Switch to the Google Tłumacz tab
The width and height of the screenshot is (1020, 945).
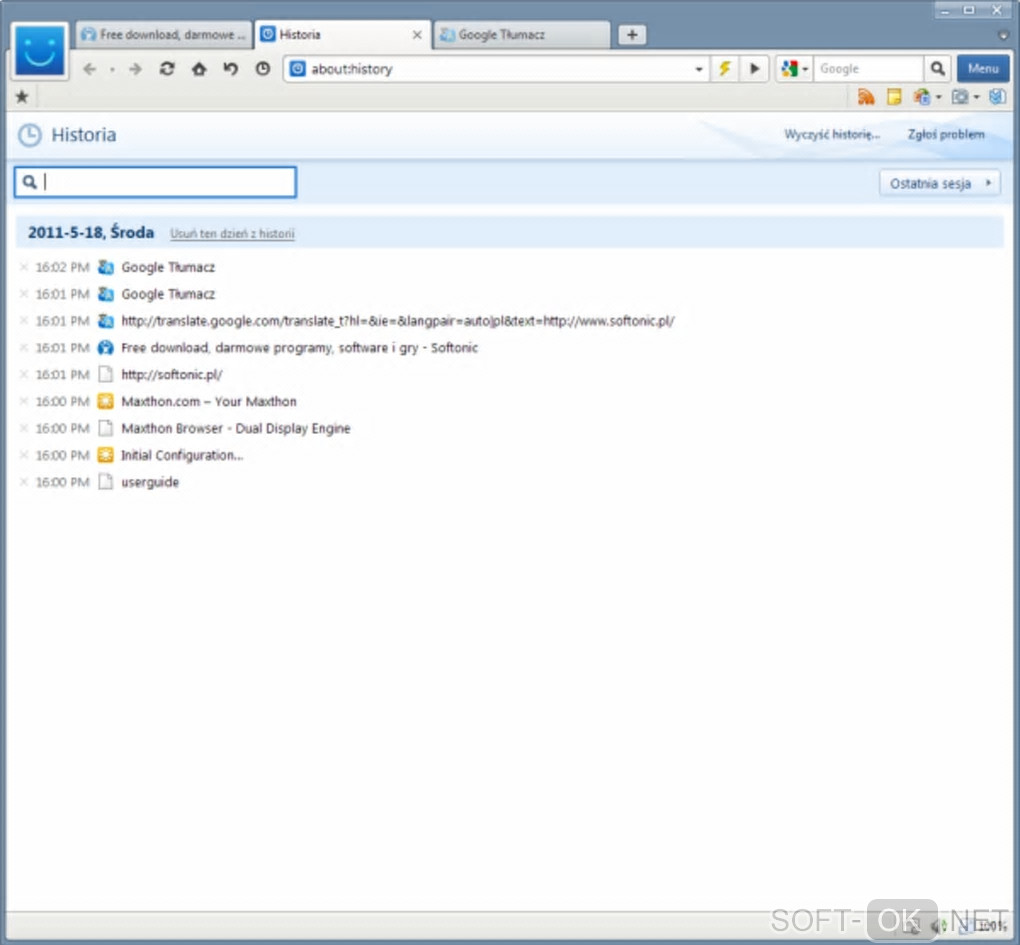click(522, 34)
